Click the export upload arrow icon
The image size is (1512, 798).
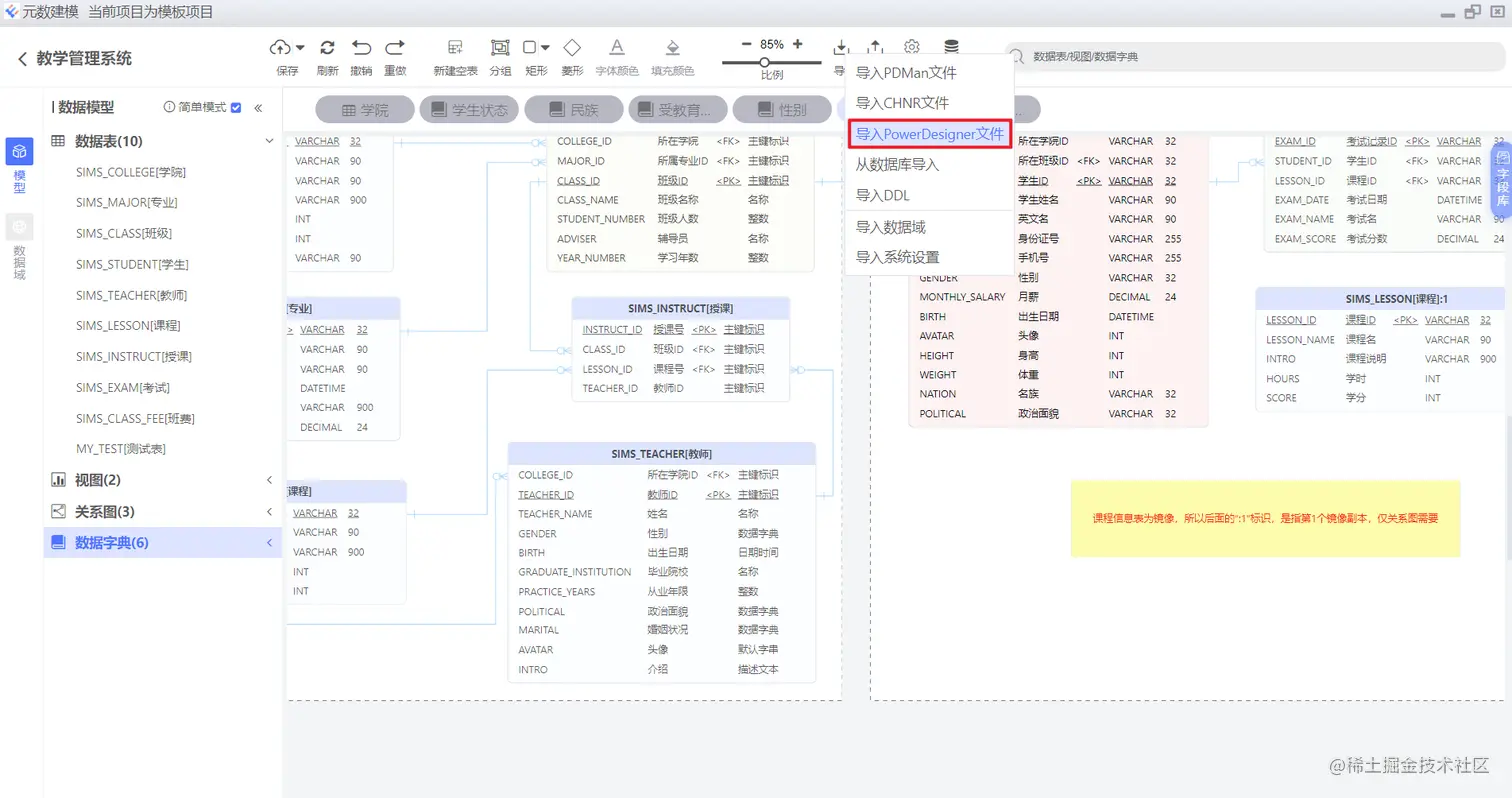click(875, 47)
